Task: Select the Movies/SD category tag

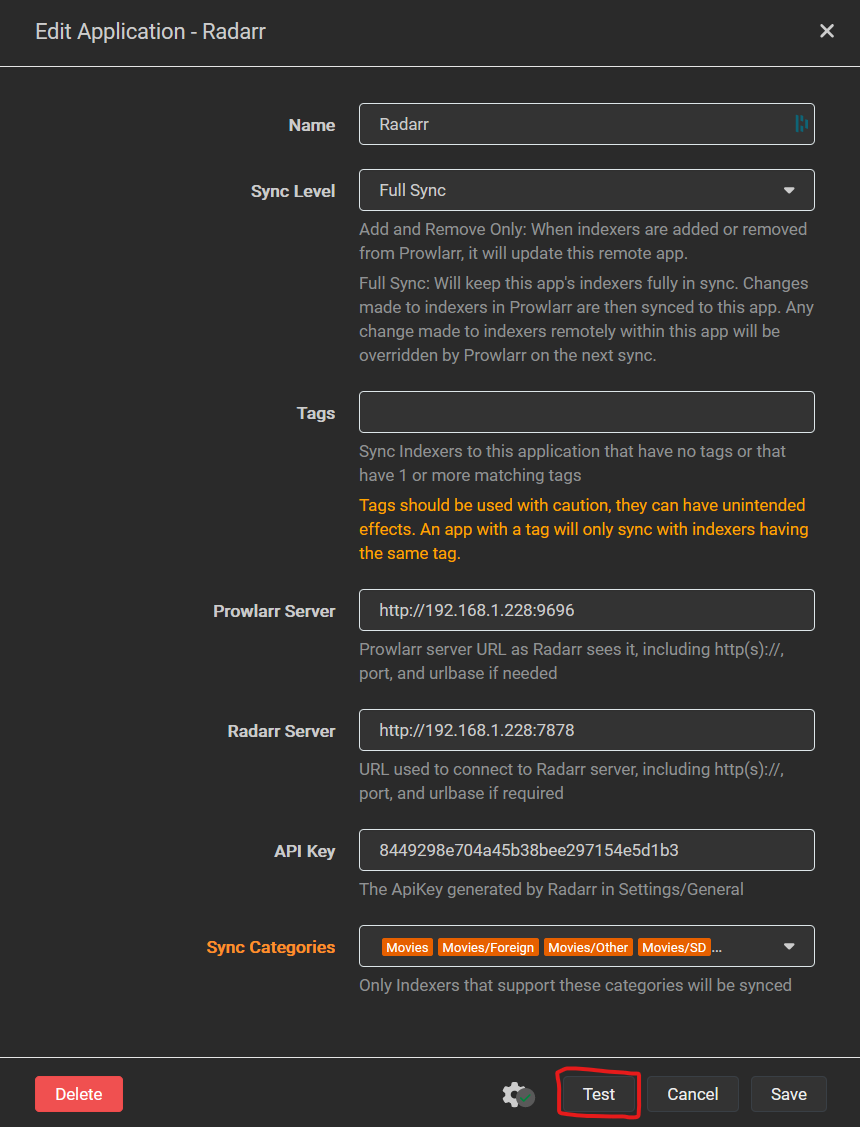Action: (674, 947)
